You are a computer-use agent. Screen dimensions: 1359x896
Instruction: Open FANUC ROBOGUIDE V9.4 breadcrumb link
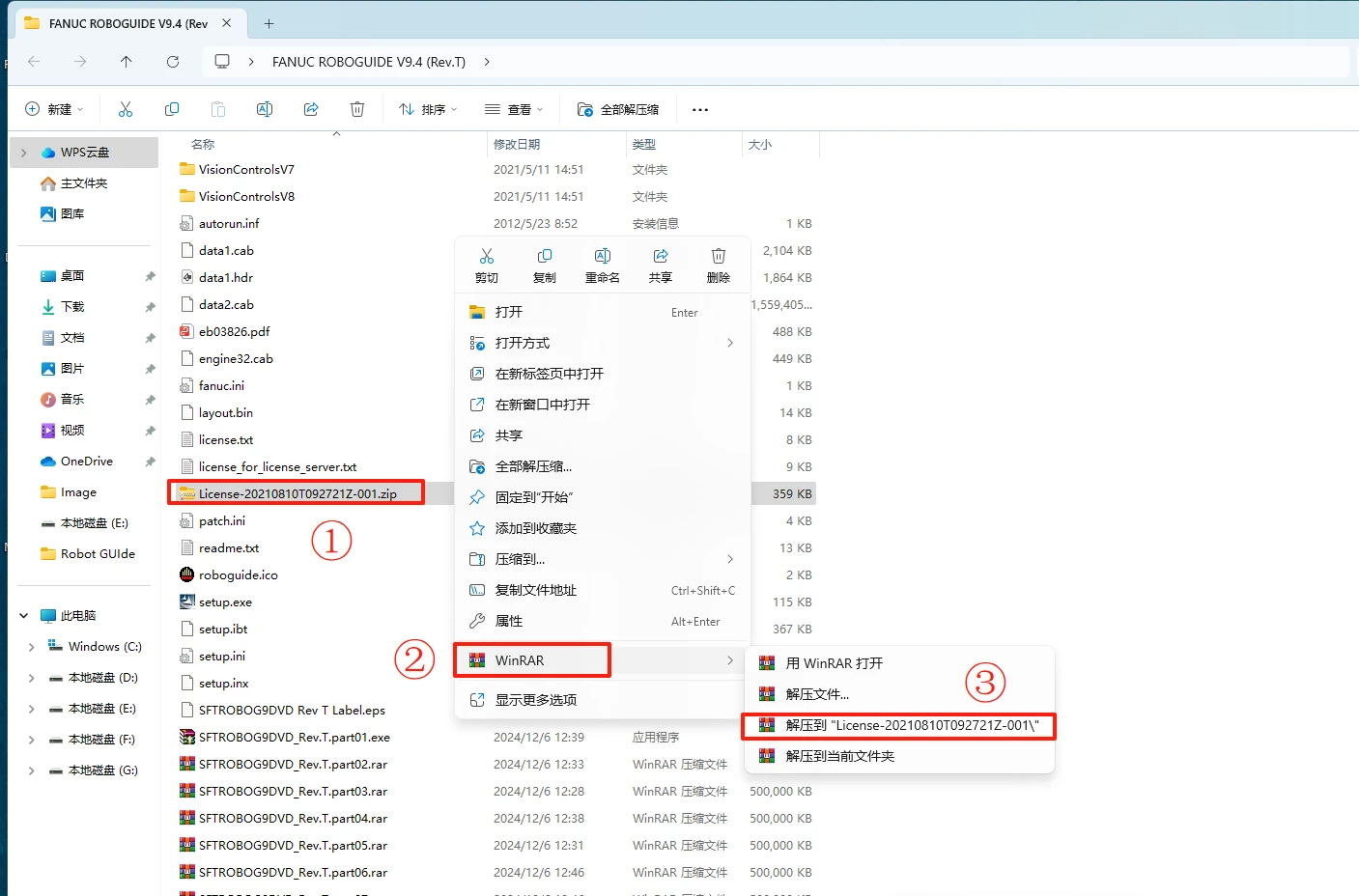pyautogui.click(x=369, y=61)
